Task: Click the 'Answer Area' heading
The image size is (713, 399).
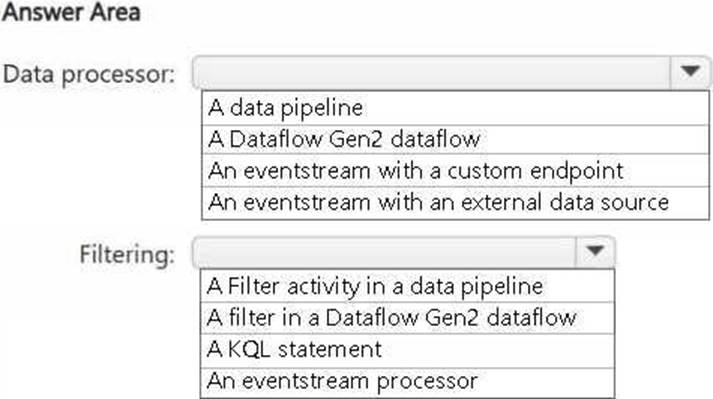Action: pos(71,12)
